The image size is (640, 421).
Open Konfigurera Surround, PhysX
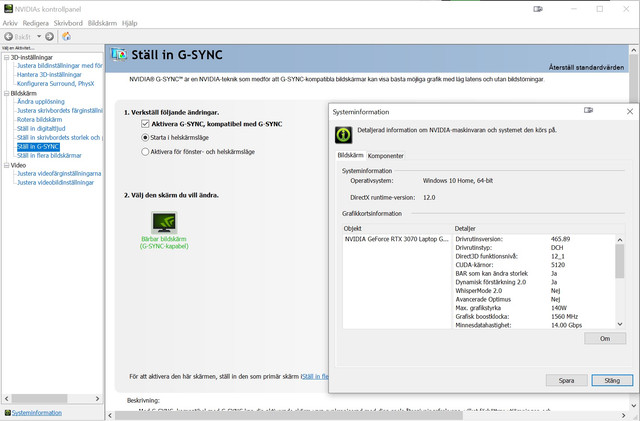tap(56, 84)
